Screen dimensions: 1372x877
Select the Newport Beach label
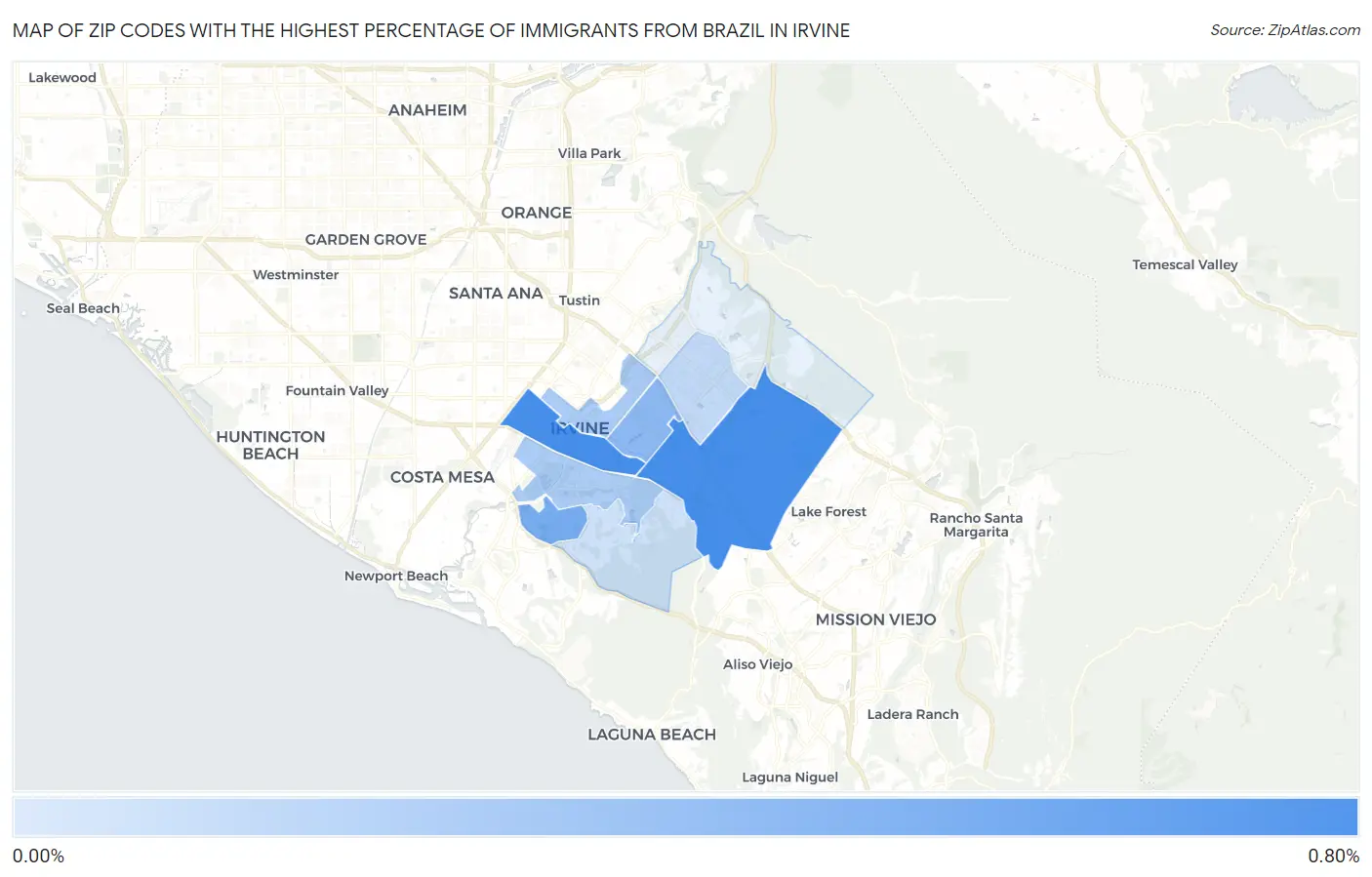(x=396, y=577)
